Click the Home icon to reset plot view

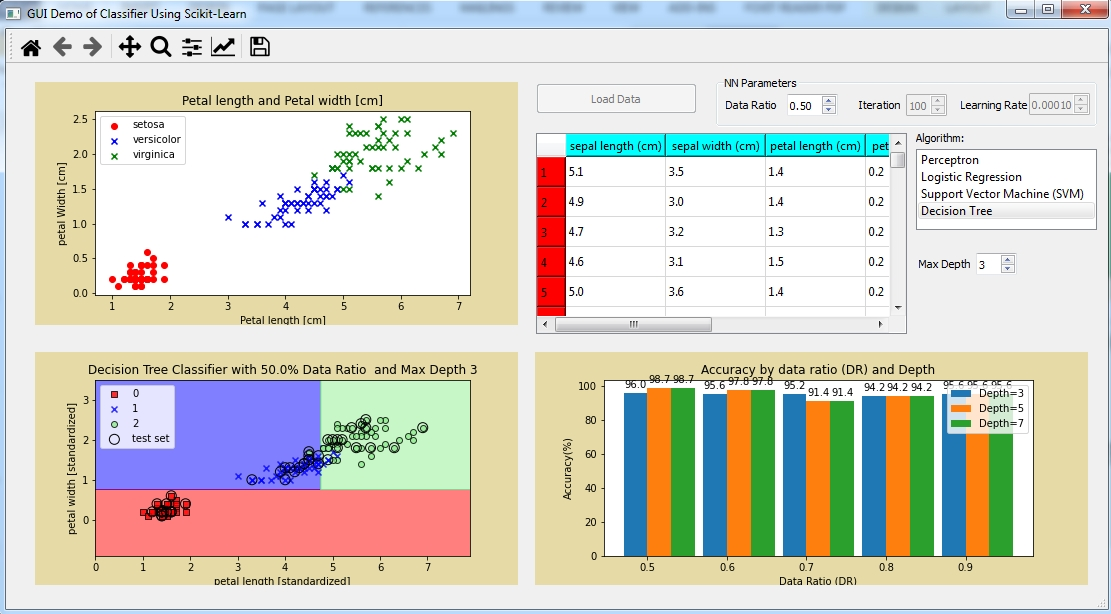click(29, 46)
